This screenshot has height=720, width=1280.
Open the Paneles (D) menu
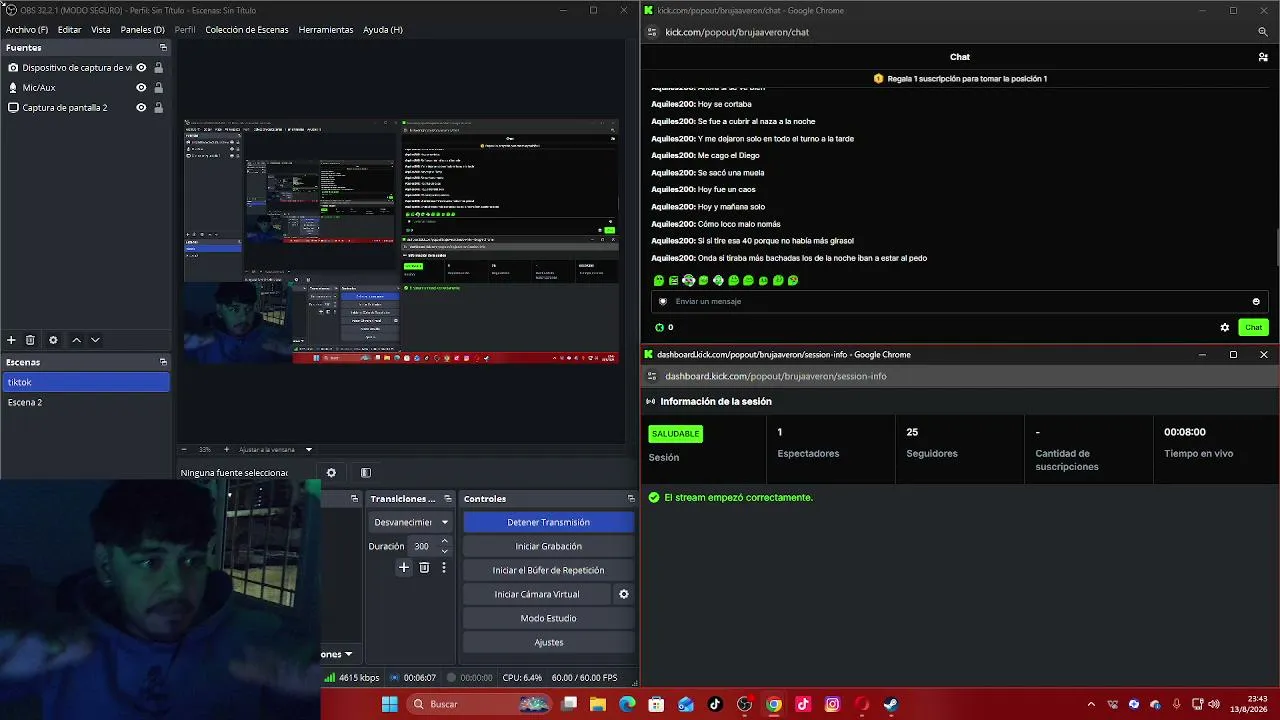(143, 30)
